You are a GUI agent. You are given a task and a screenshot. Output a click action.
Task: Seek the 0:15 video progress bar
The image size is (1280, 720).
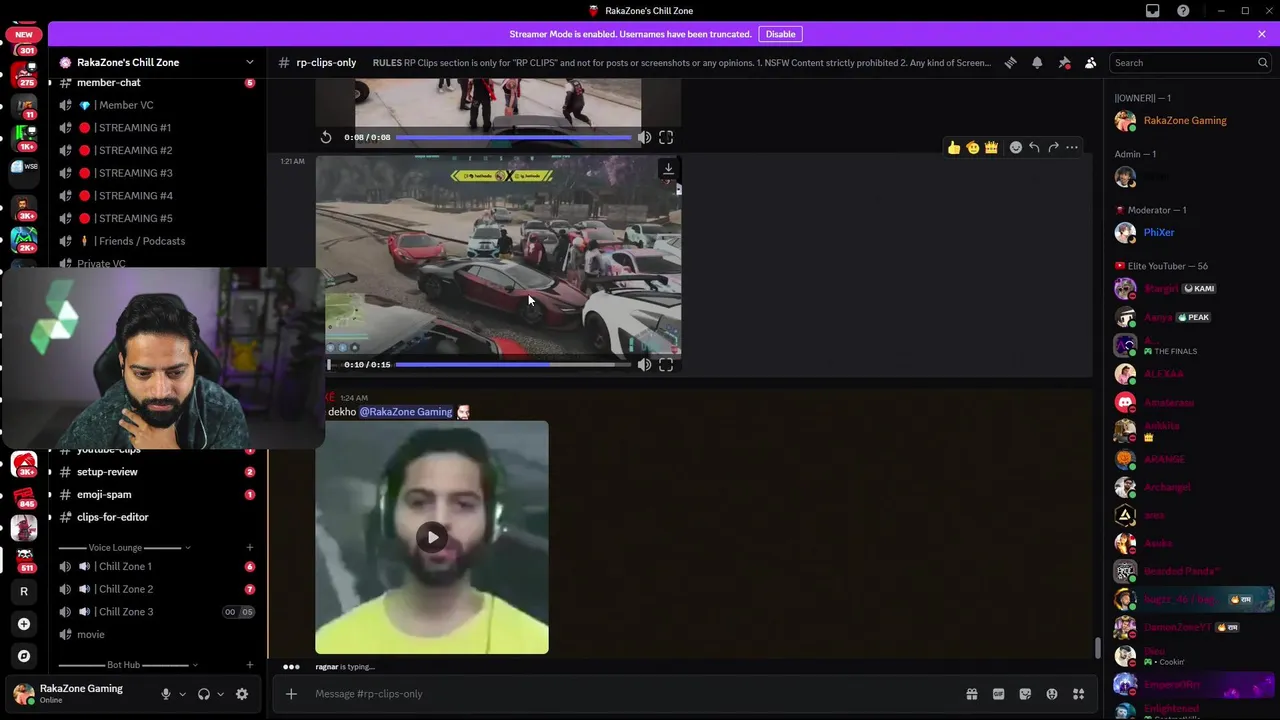tap(513, 365)
